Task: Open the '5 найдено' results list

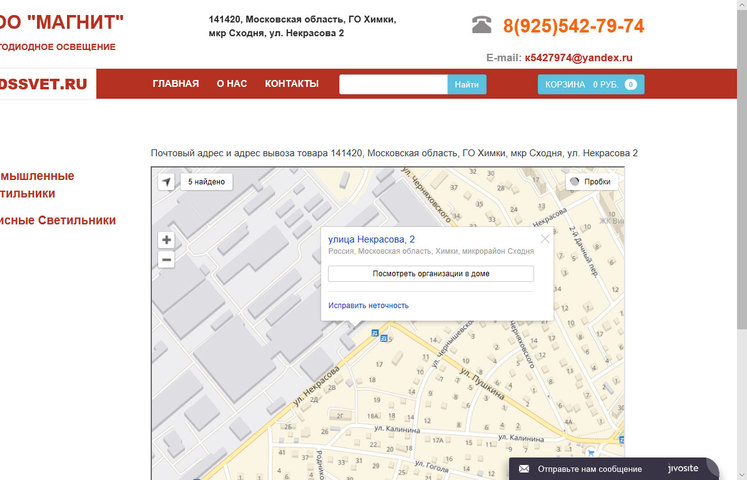Action: point(208,182)
